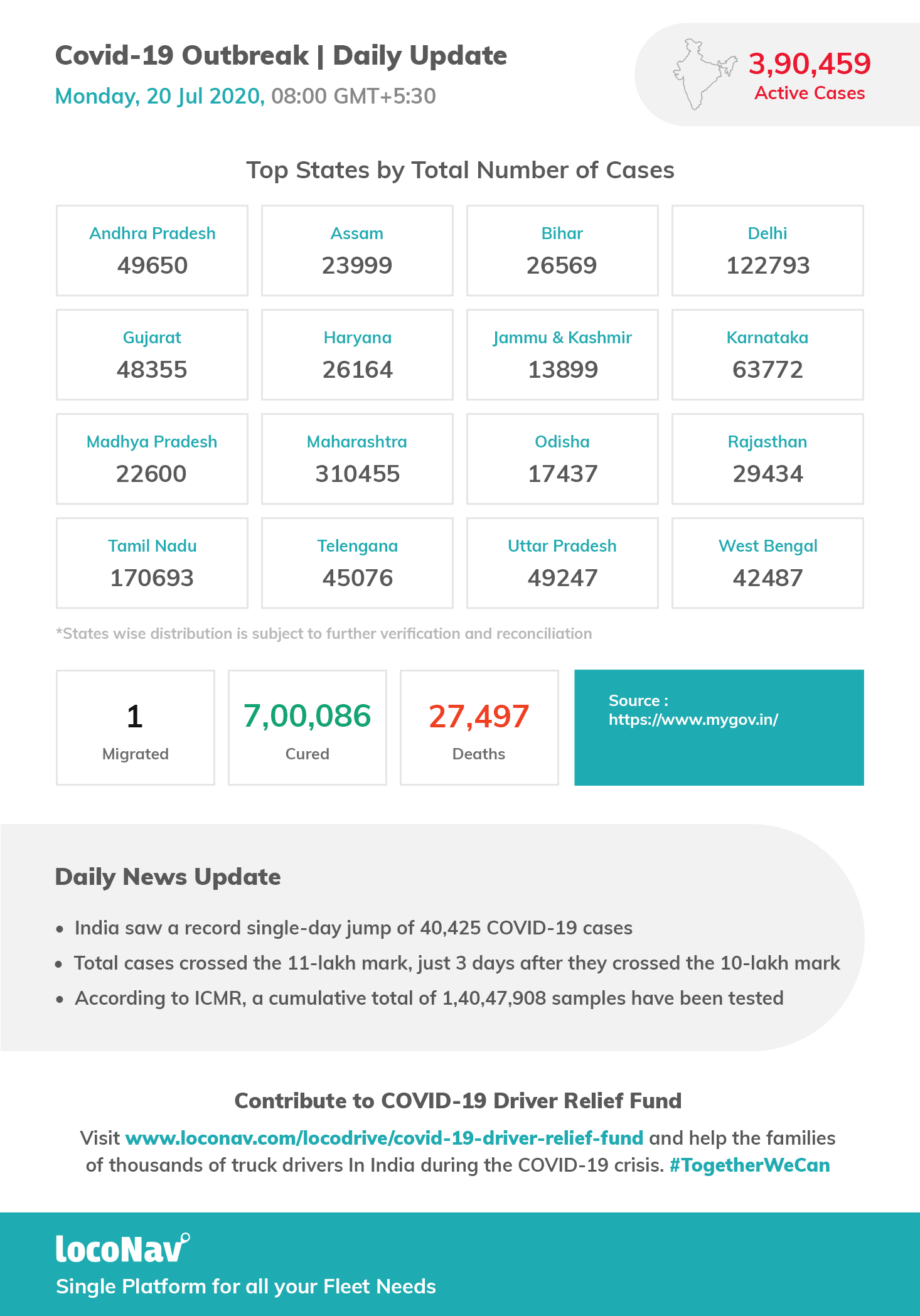Select the Delhi state card

pyautogui.click(x=768, y=250)
